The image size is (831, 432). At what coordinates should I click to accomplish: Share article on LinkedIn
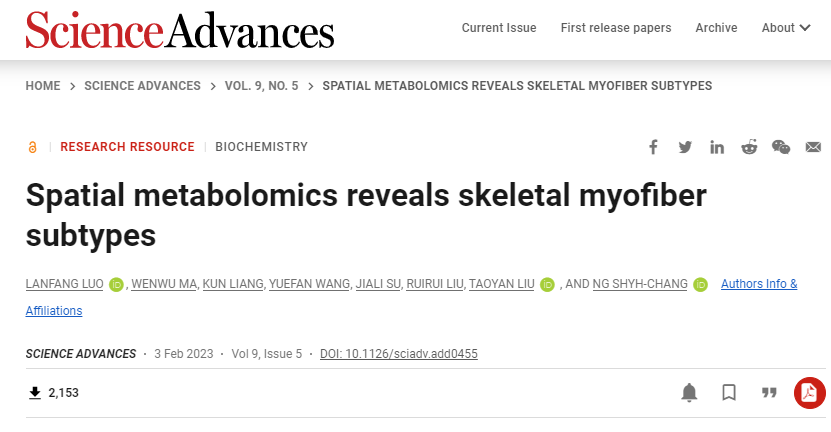click(x=717, y=147)
